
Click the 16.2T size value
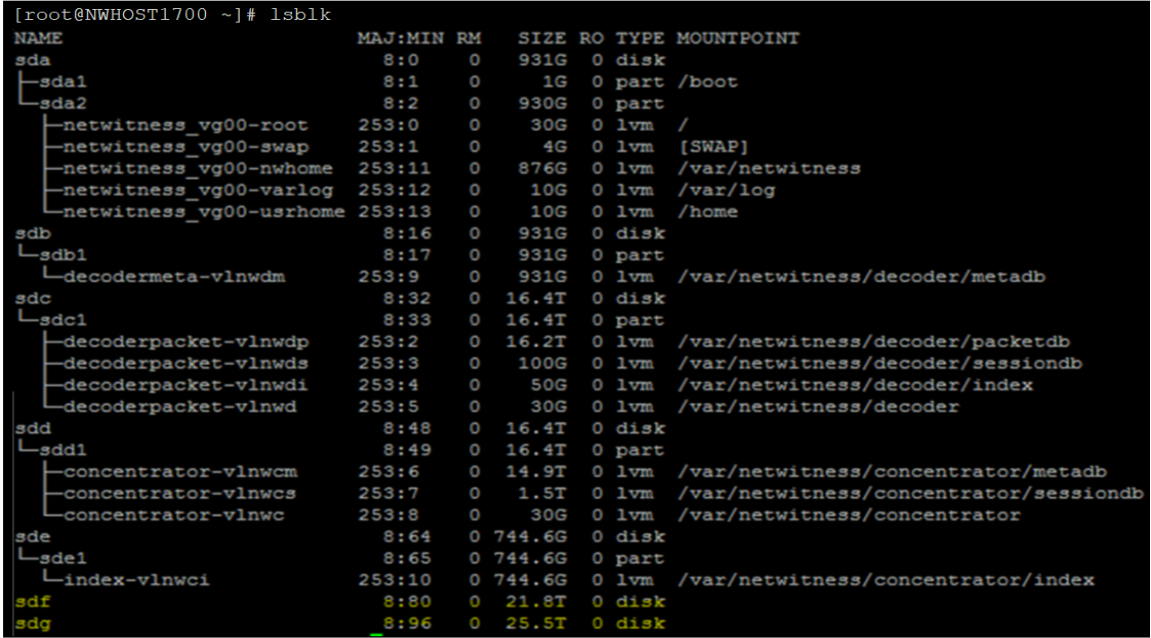coord(536,341)
